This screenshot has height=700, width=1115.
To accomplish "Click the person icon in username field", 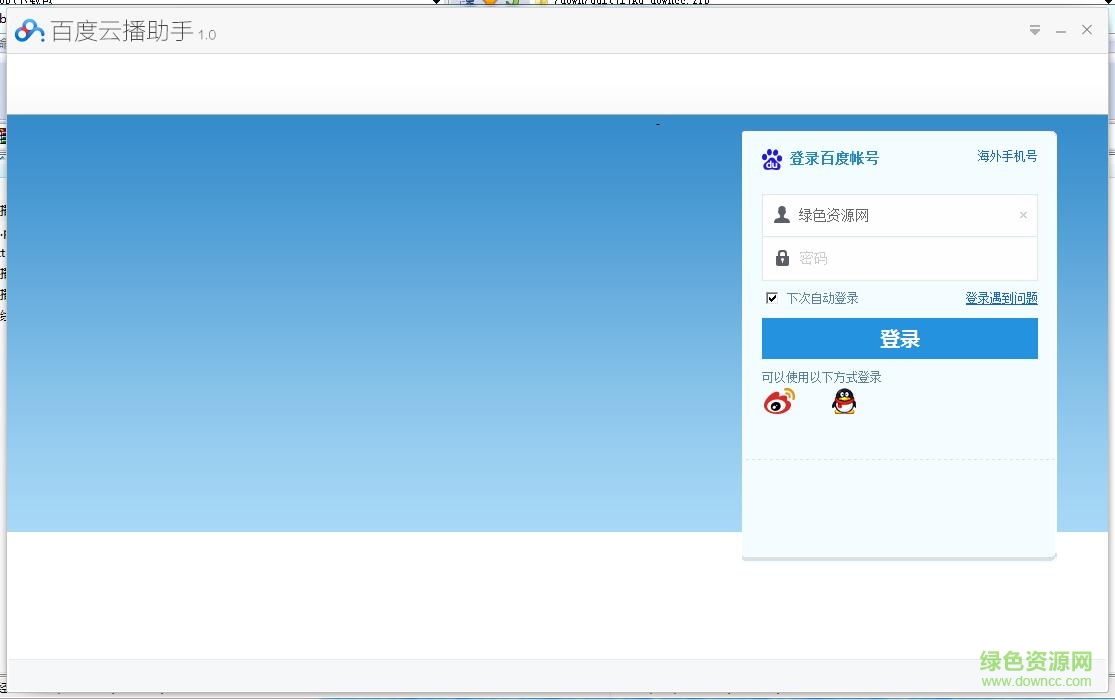I will tap(781, 213).
